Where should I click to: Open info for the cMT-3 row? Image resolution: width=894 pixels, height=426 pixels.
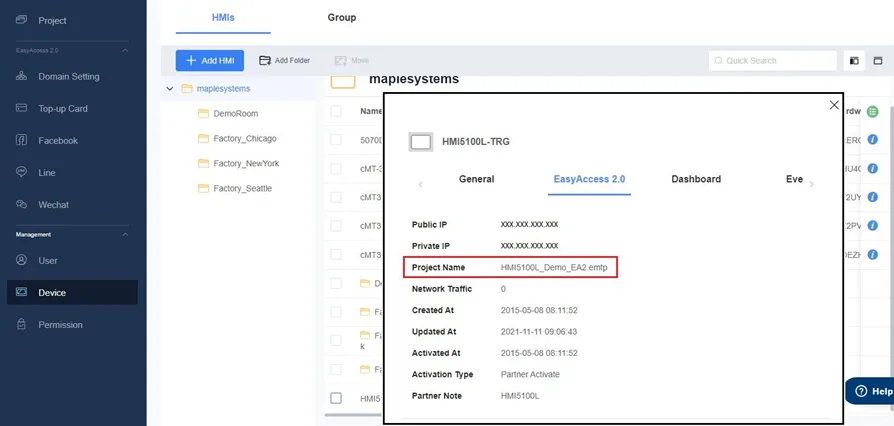[872, 168]
